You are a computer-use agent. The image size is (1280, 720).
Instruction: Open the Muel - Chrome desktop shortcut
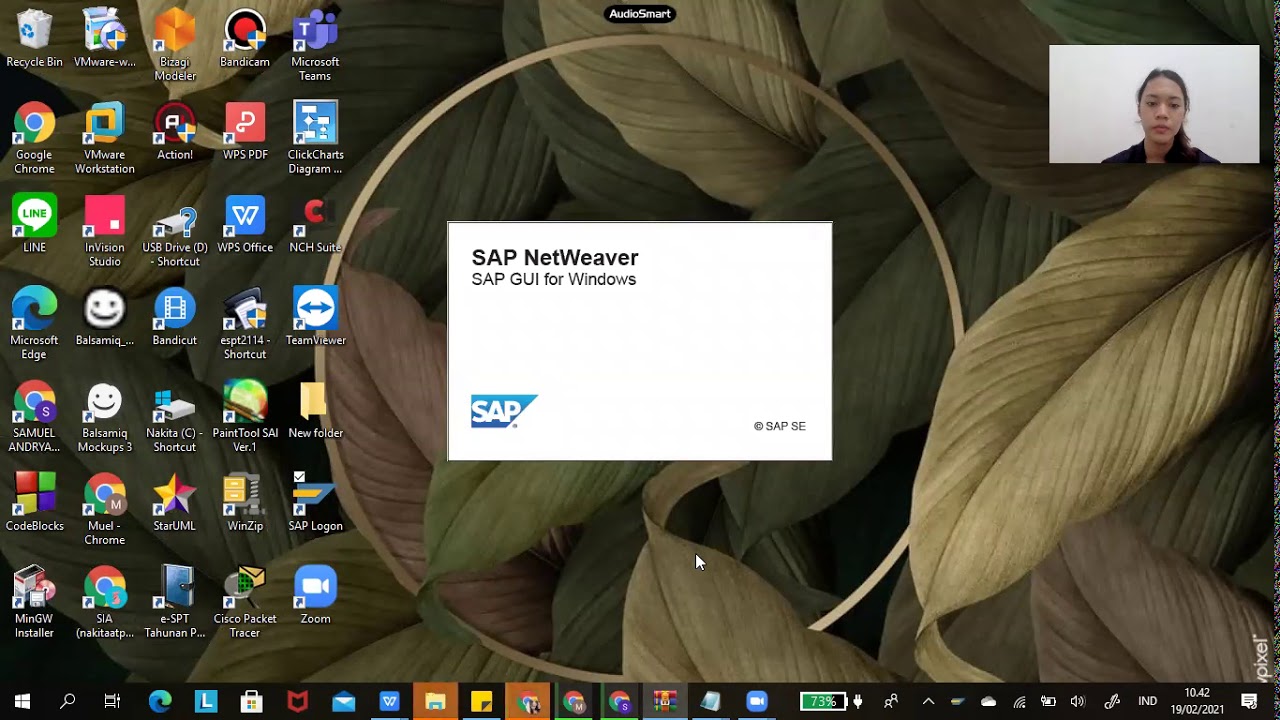tap(104, 510)
